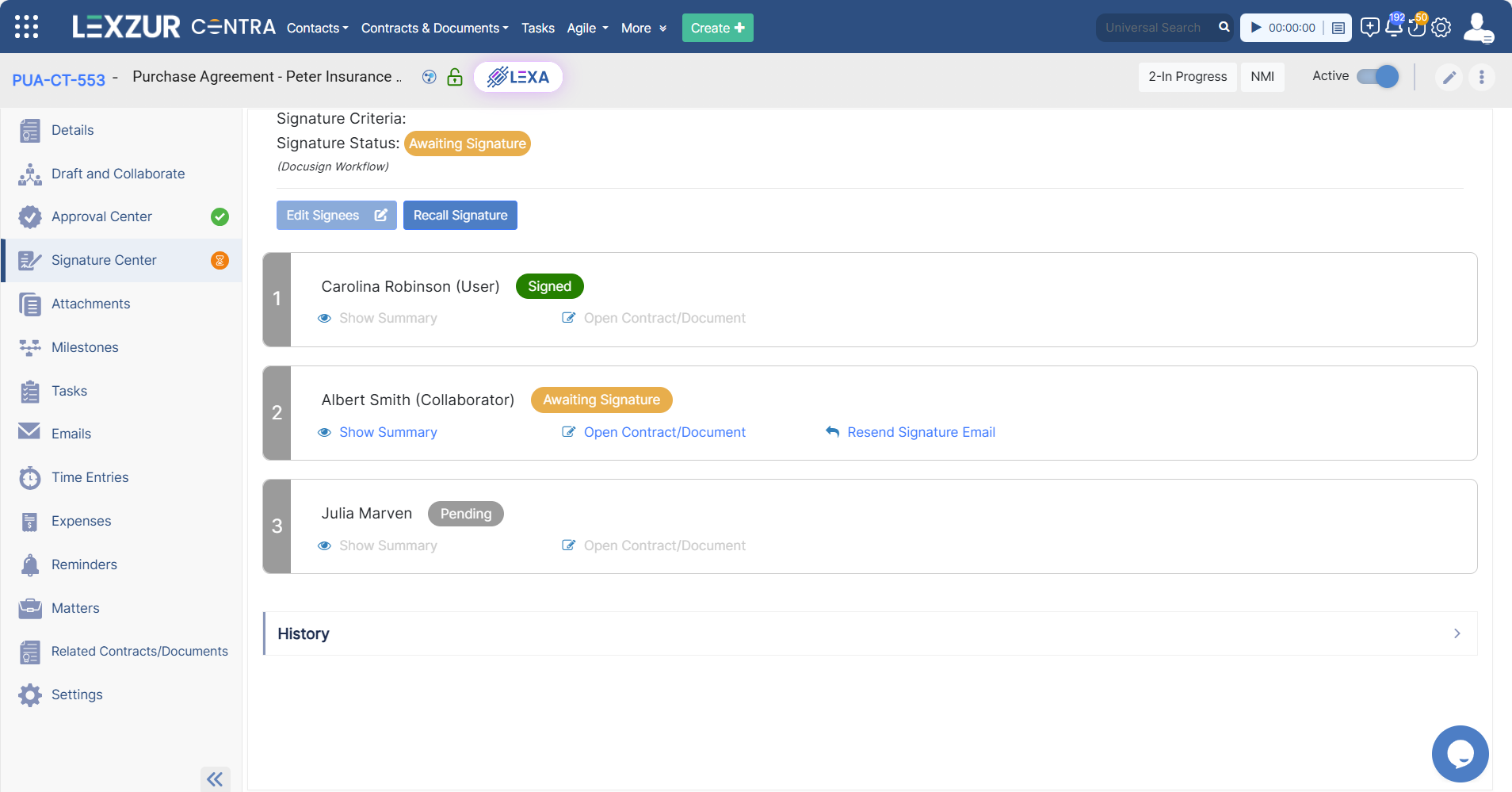Viewport: 1512px width, 792px height.
Task: Click the Recall Signature button
Action: pyautogui.click(x=460, y=215)
